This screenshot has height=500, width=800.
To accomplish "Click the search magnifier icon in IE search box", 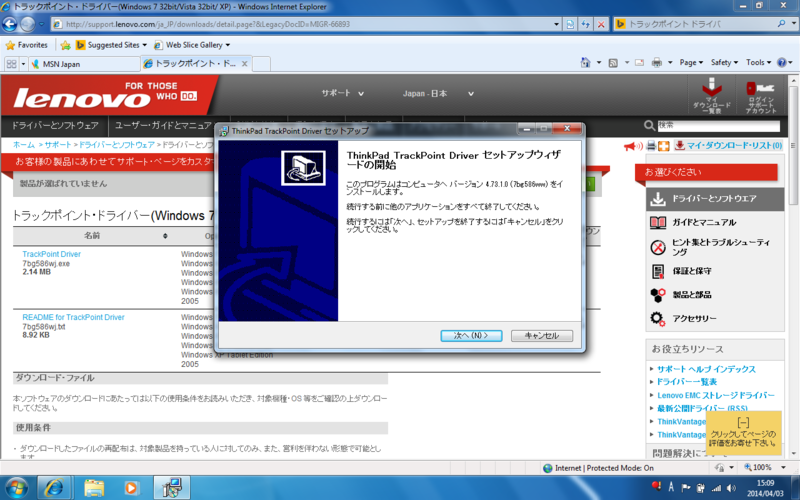I will point(781,24).
